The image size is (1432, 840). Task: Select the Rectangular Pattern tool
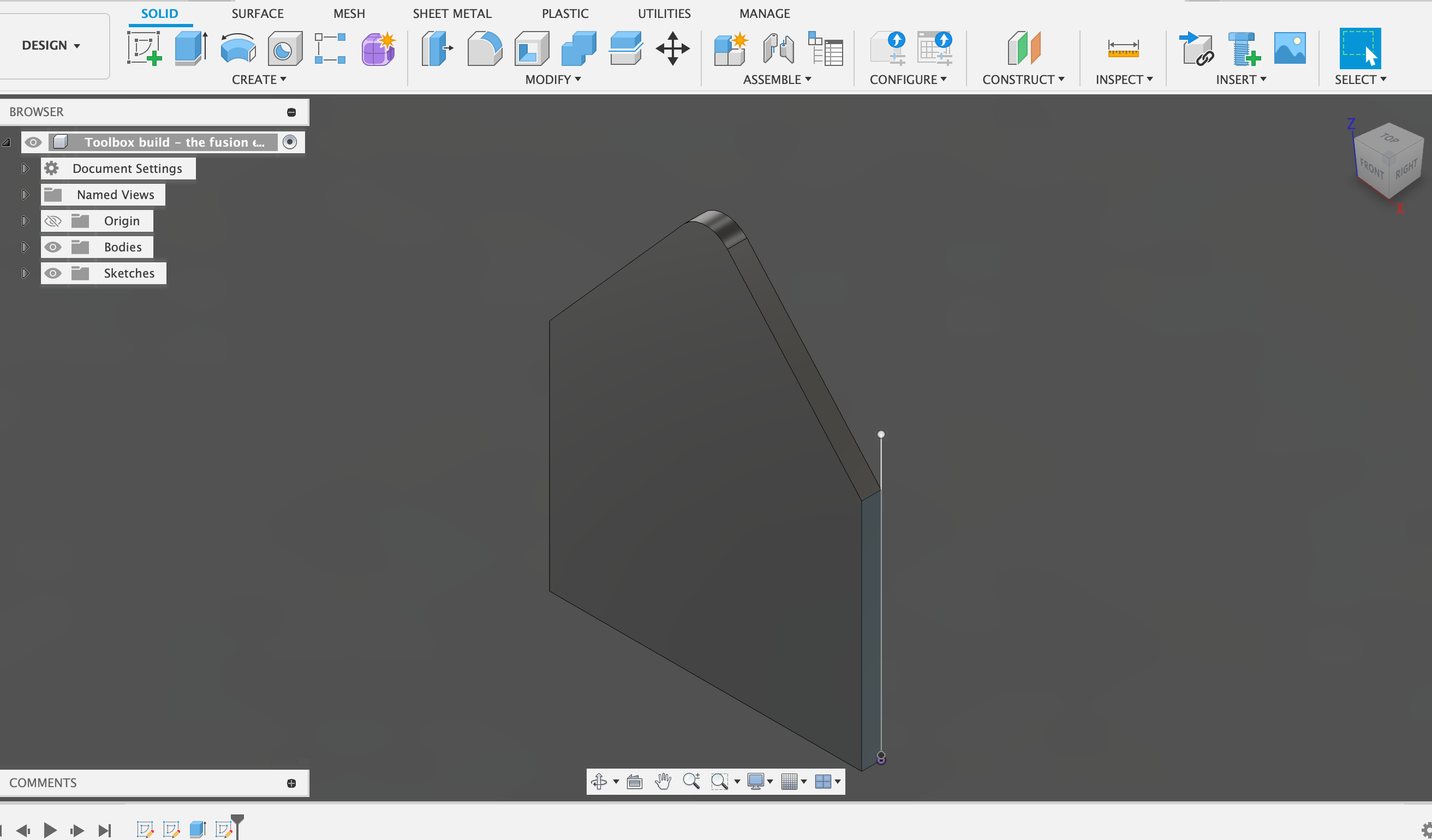331,49
